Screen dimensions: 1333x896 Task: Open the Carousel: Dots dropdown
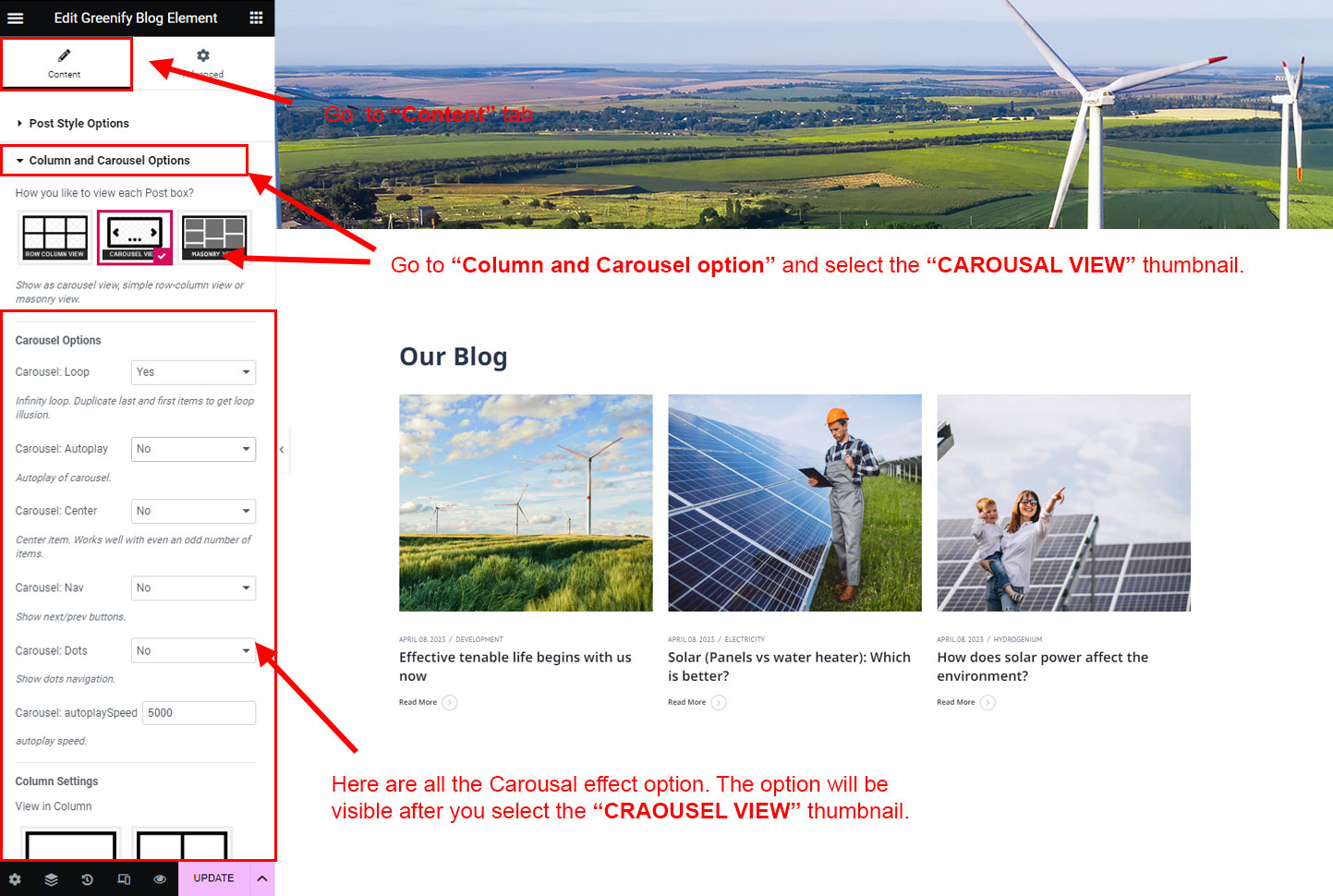coord(193,651)
